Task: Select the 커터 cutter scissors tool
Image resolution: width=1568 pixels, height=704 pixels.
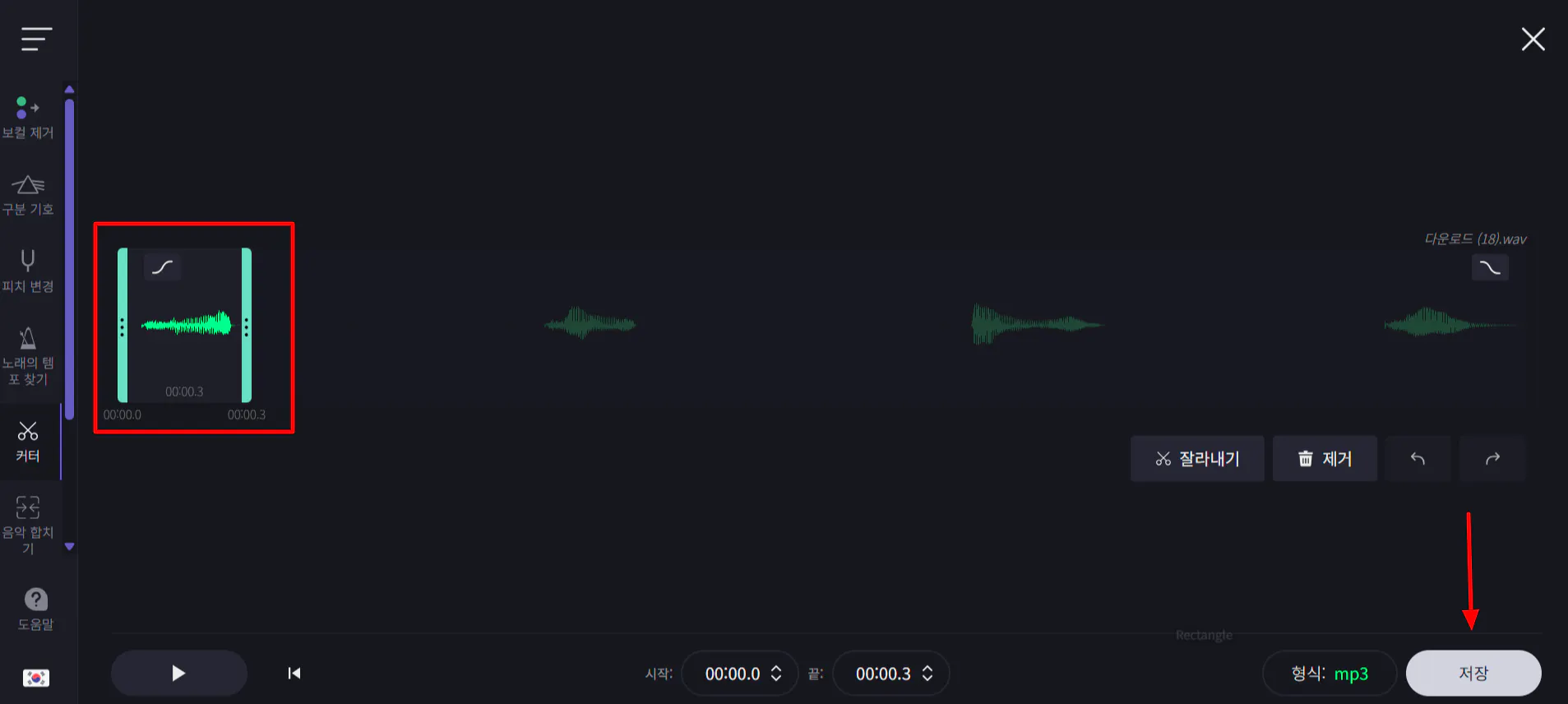Action: (28, 442)
